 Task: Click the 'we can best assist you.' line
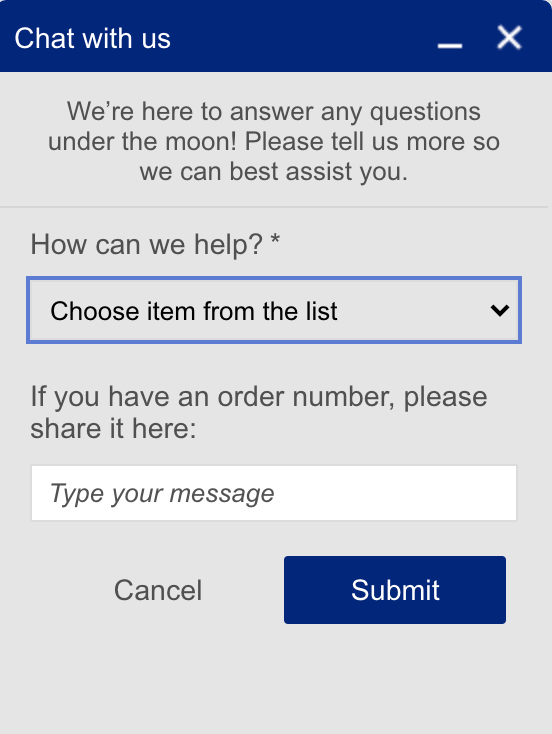click(274, 172)
